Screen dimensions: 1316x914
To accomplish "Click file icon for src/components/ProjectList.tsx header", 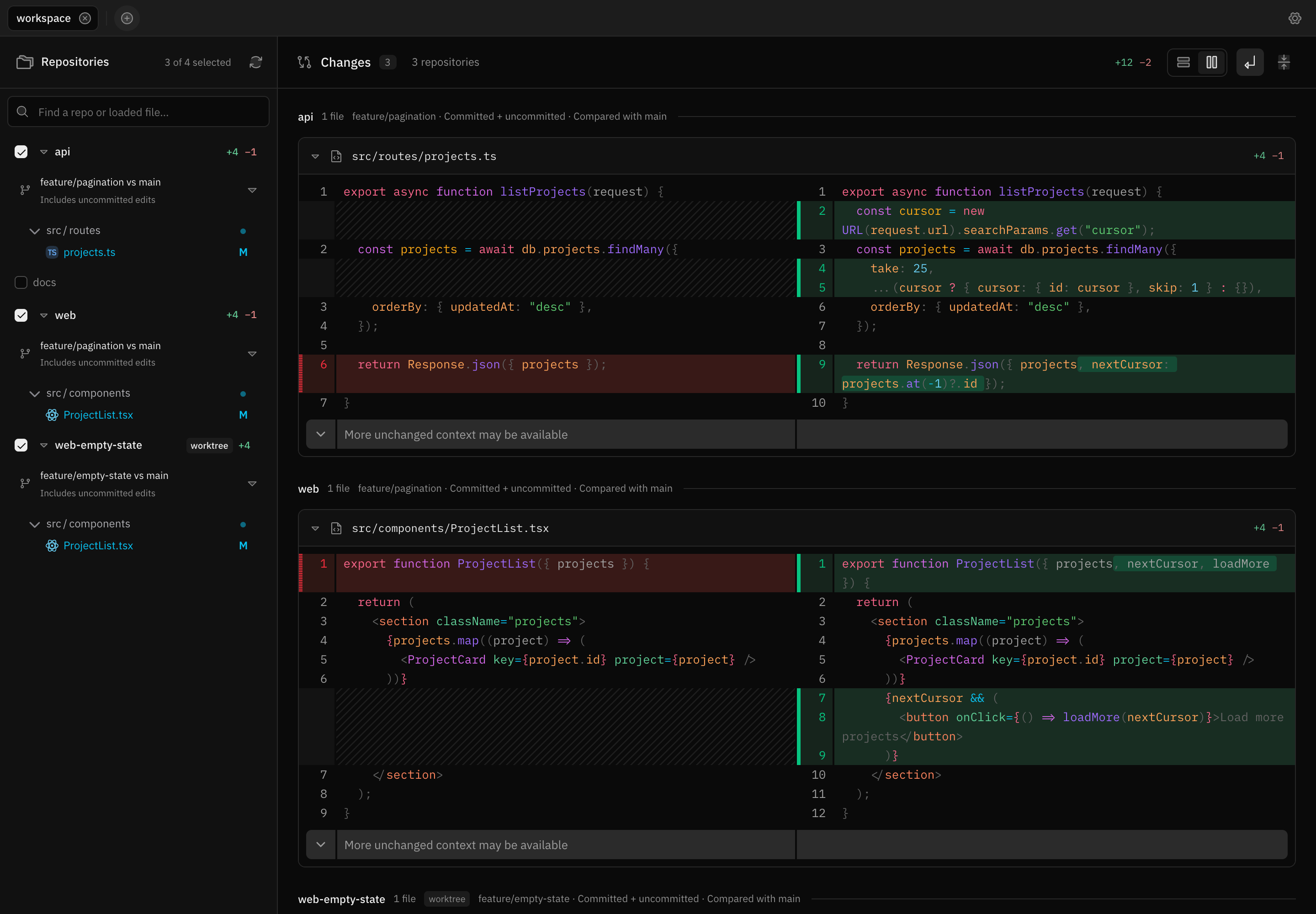I will 337,528.
